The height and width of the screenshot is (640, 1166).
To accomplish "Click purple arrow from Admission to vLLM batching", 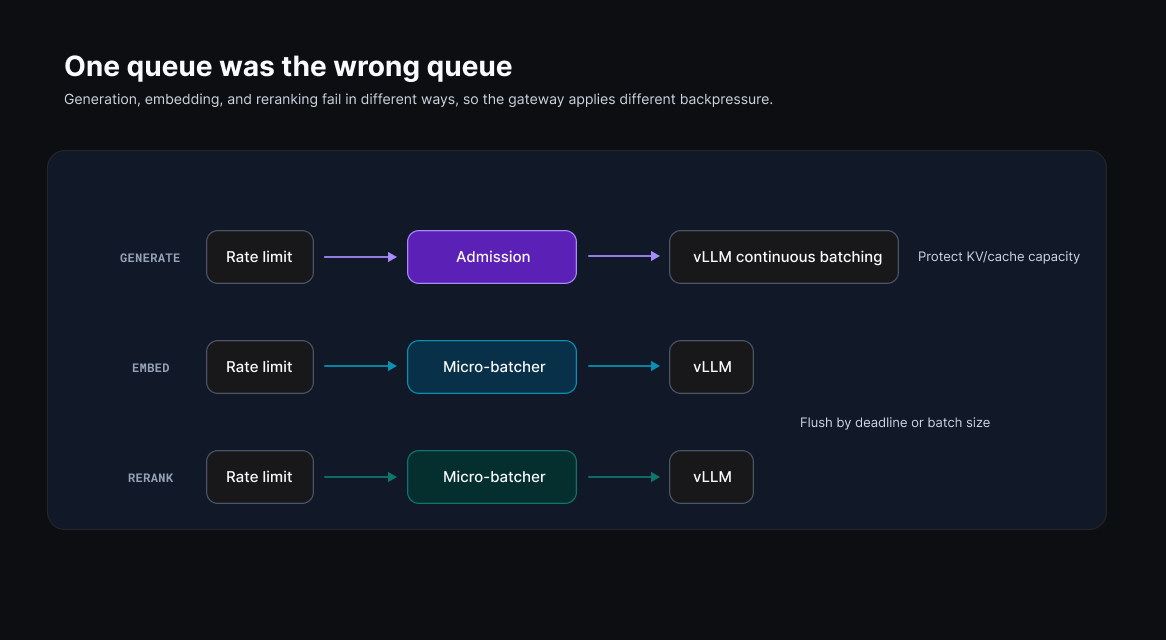I will (x=624, y=256).
